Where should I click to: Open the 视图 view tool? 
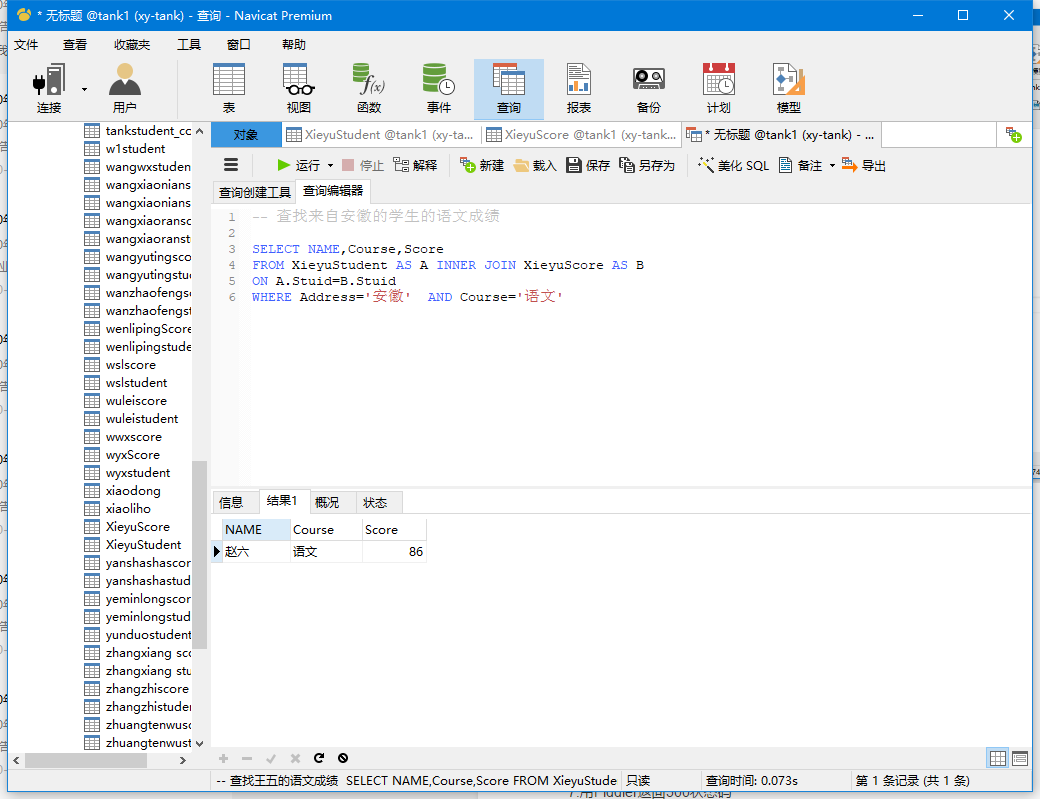298,88
